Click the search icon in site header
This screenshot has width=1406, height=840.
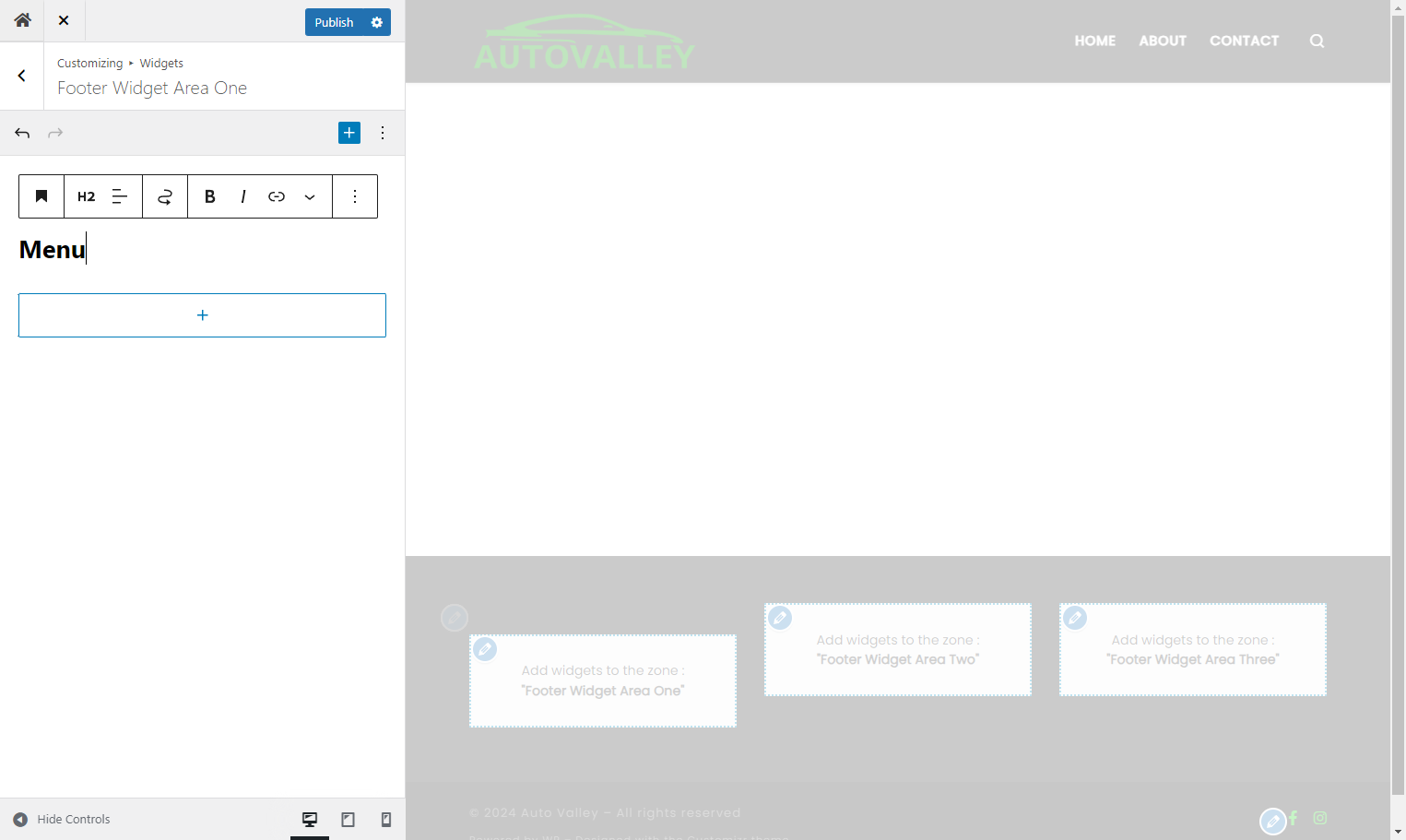1317,41
